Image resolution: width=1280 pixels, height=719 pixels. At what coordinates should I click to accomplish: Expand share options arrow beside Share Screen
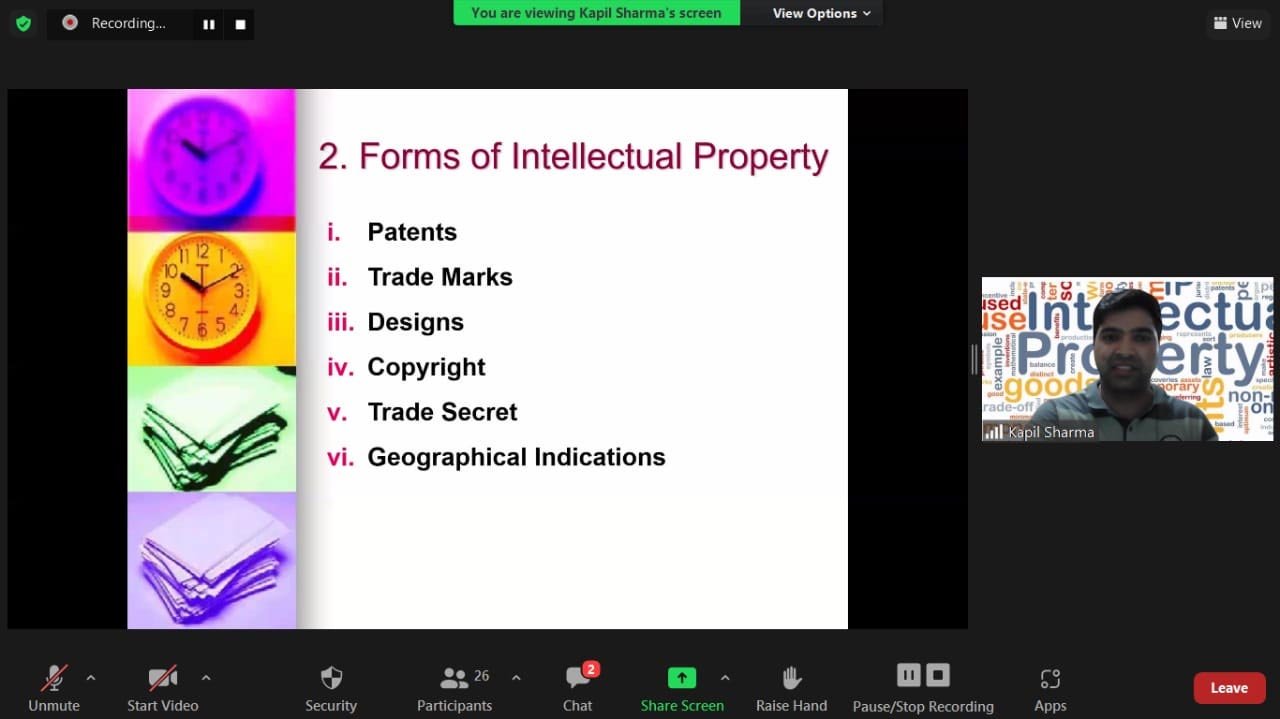tap(725, 678)
